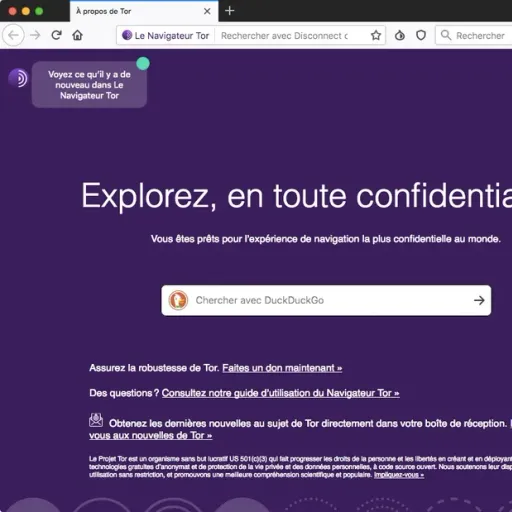This screenshot has height=512, width=512.
Task: Click the yellow minimize window button
Action: pos(26,11)
